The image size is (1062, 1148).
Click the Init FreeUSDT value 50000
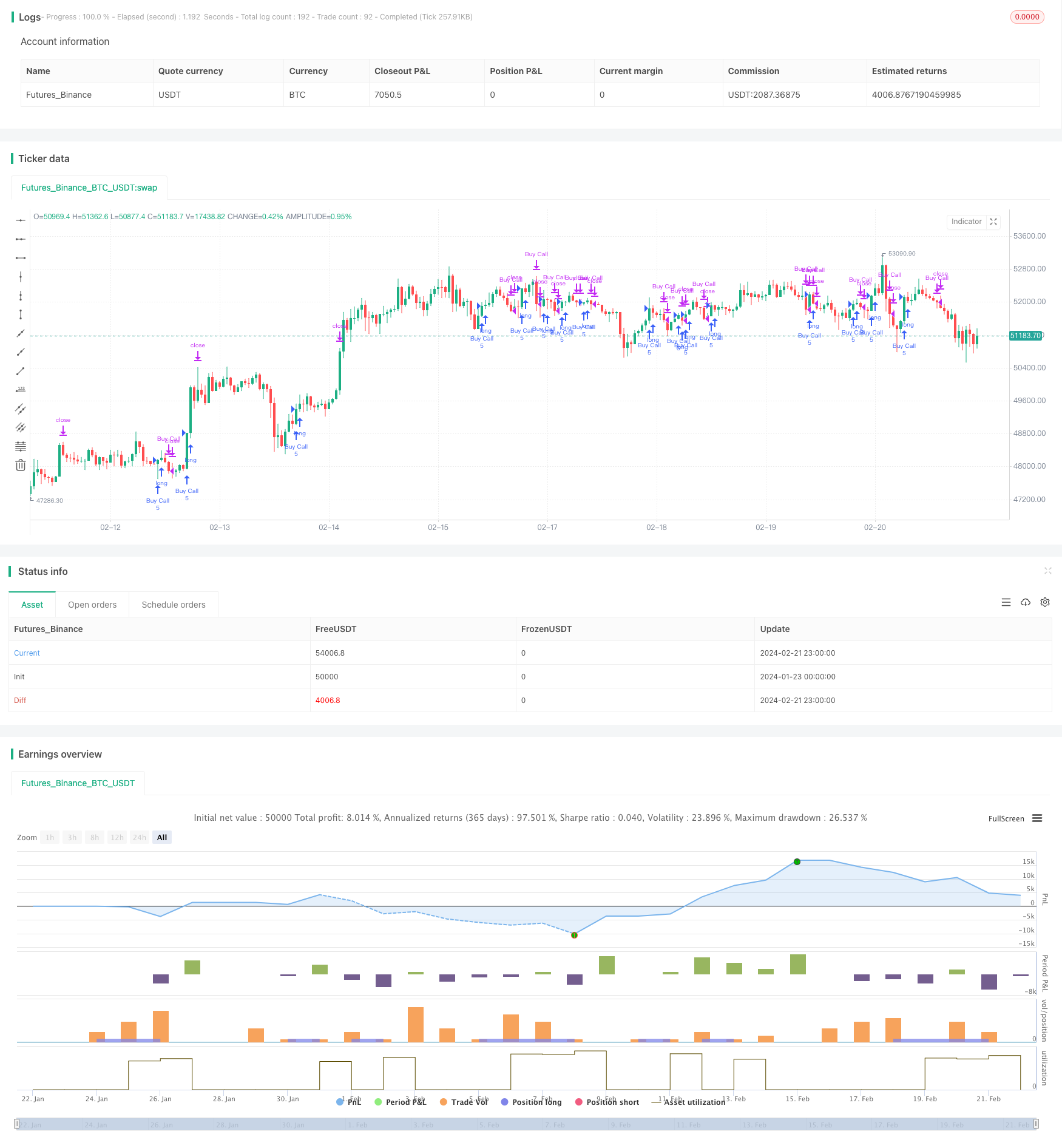pos(327,677)
